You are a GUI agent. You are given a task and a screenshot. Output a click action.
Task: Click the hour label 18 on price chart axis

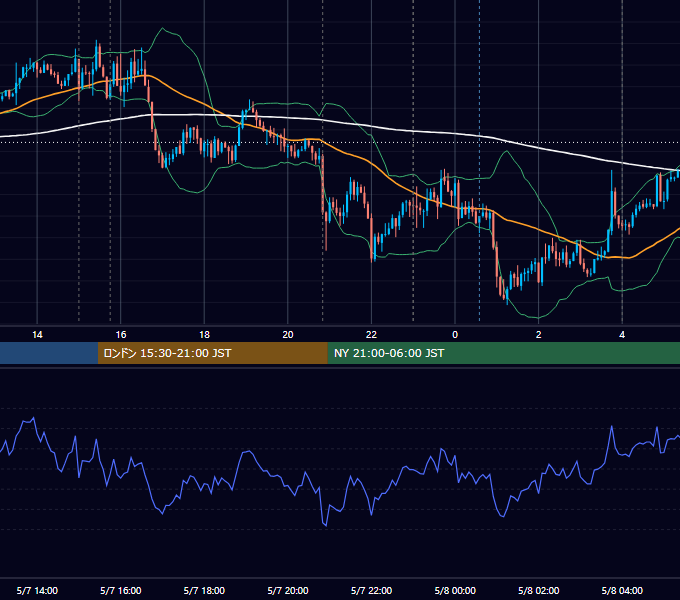click(204, 335)
